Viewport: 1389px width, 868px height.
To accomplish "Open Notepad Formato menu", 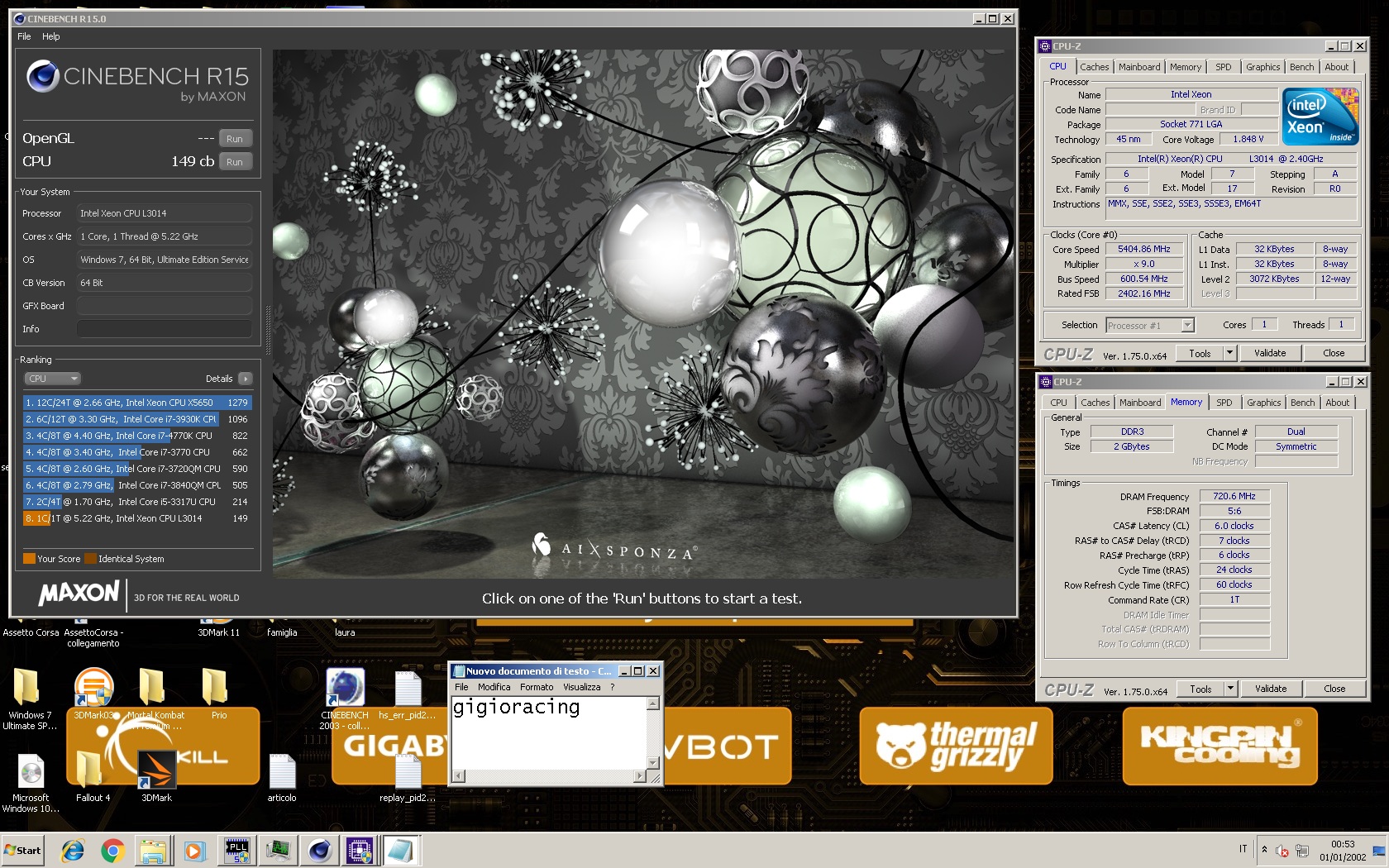I will point(537,687).
